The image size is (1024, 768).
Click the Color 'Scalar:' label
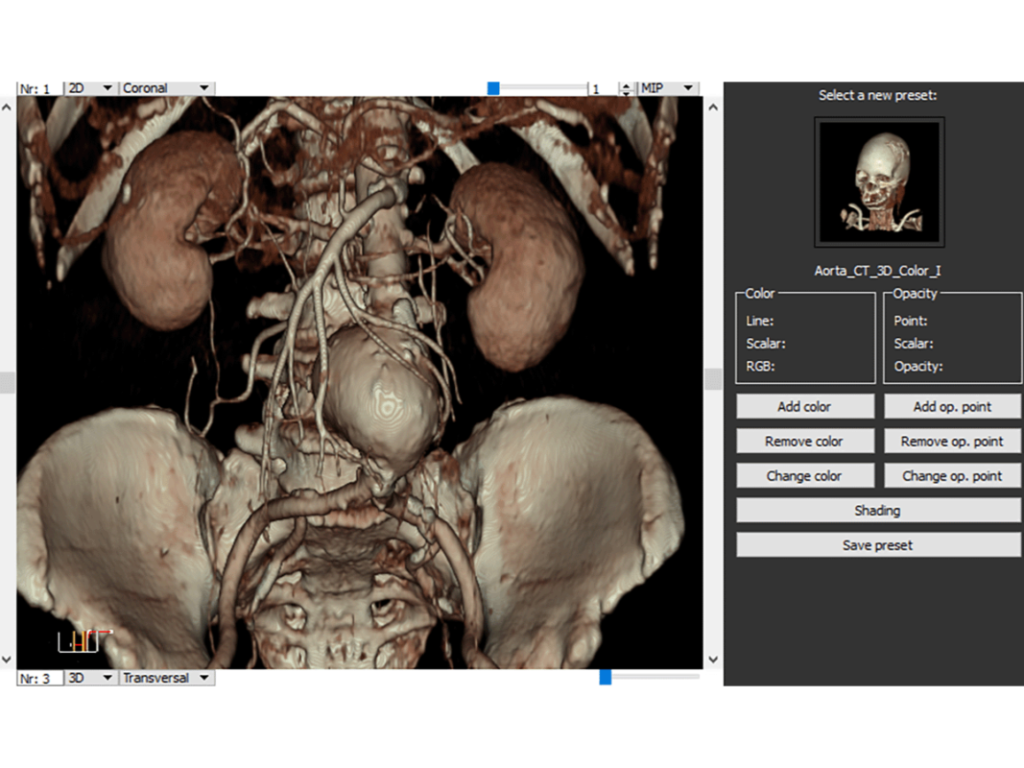[765, 344]
